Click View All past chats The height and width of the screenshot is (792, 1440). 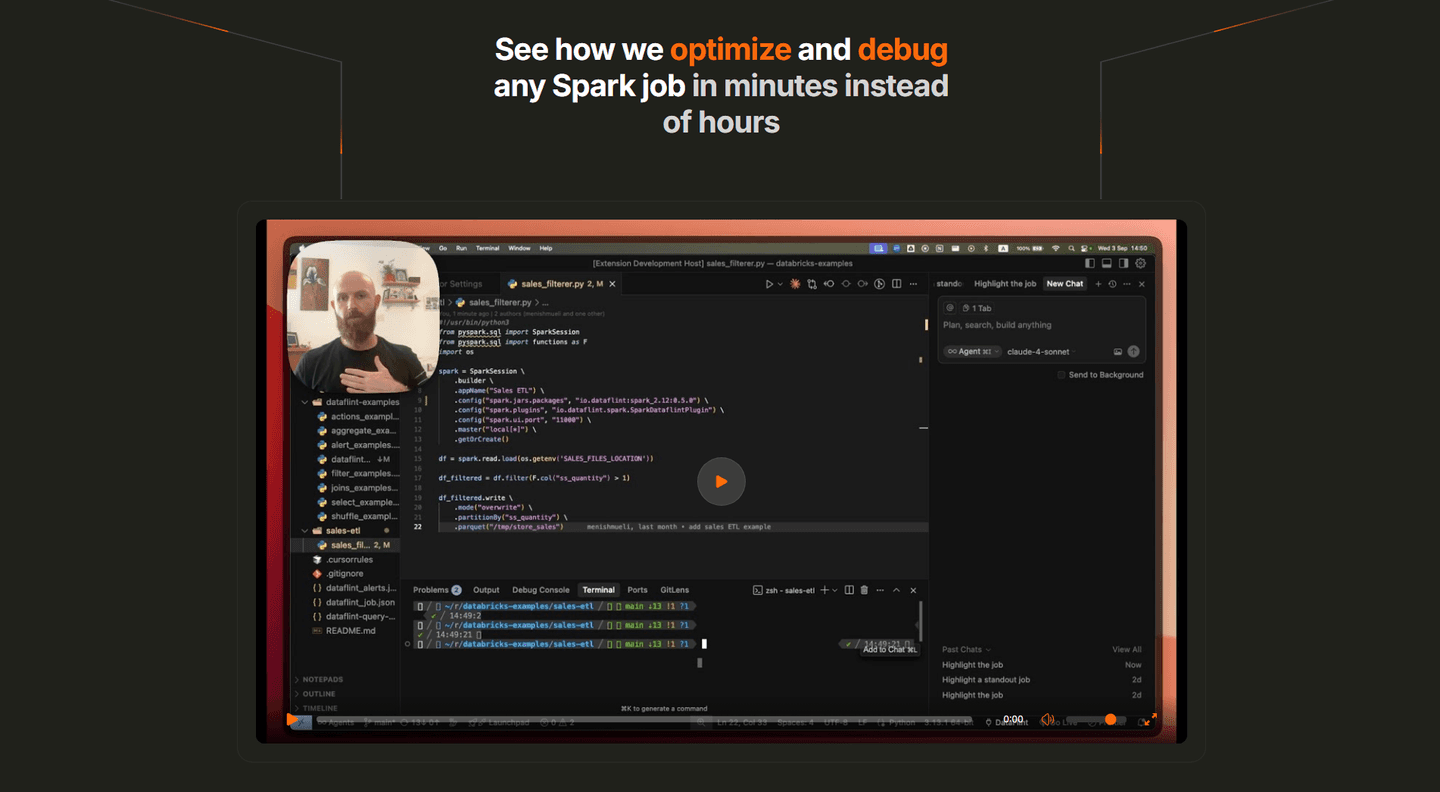pos(1127,650)
